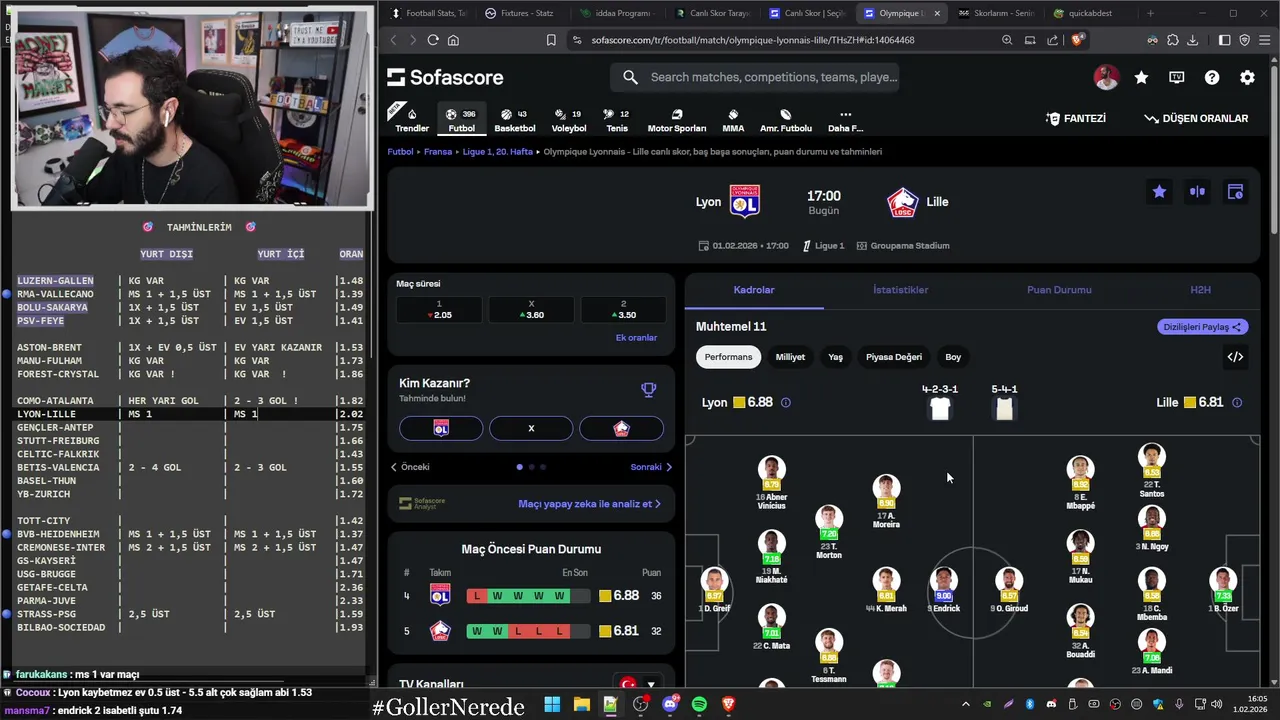
Task: Open Fransa breadcrumb link
Action: 438,152
